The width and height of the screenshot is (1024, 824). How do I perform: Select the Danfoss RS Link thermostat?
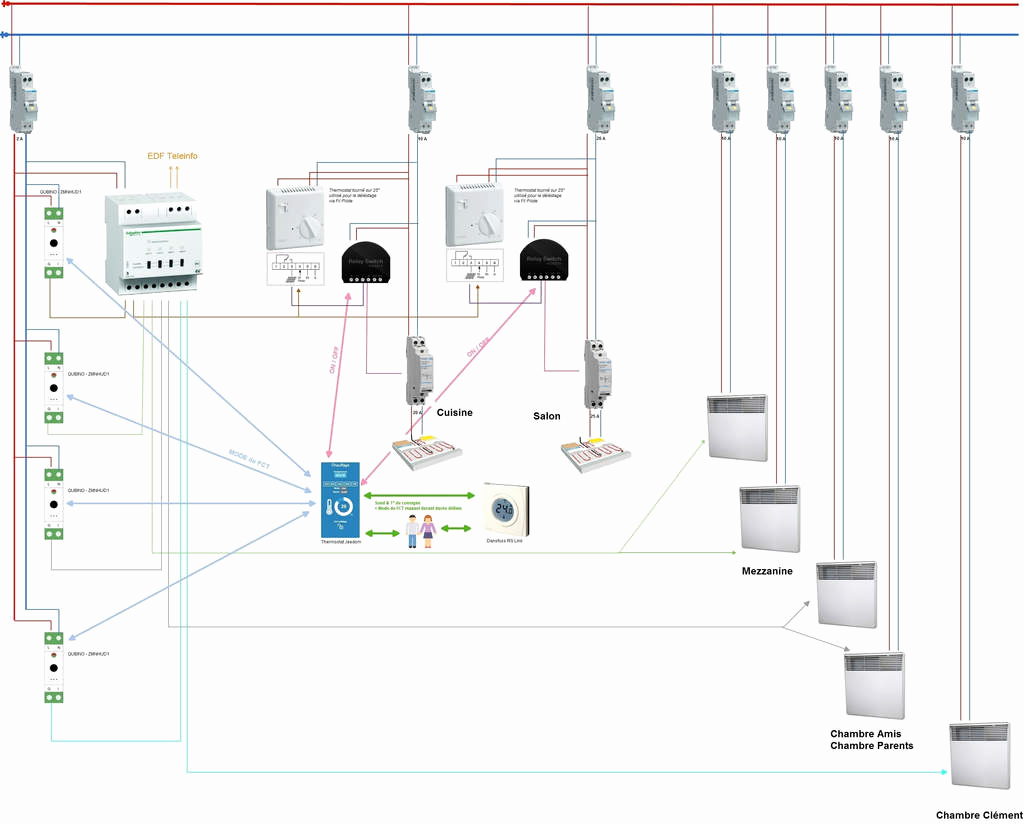click(506, 510)
